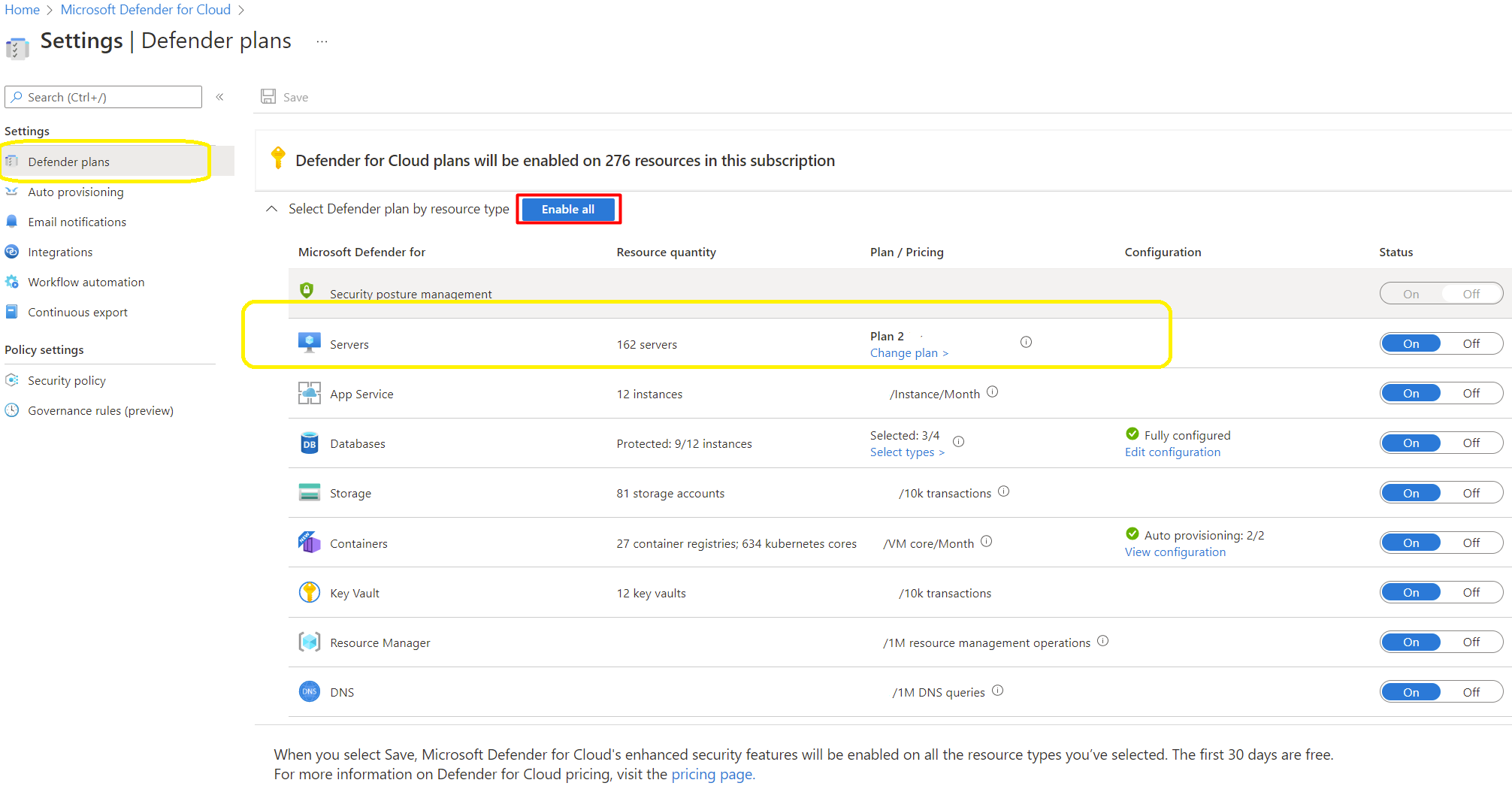This screenshot has height=786, width=1512.
Task: Turn App Service plan Off
Action: pyautogui.click(x=1471, y=393)
